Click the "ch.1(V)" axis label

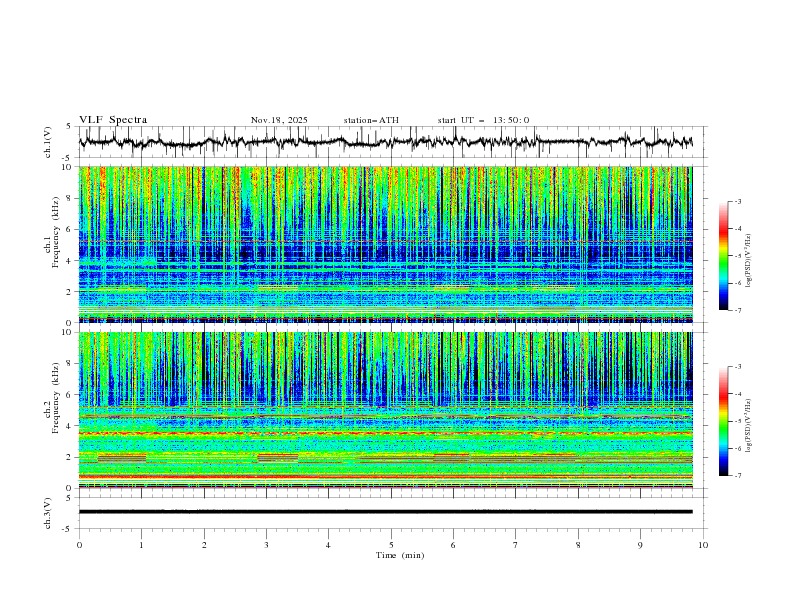click(x=48, y=142)
